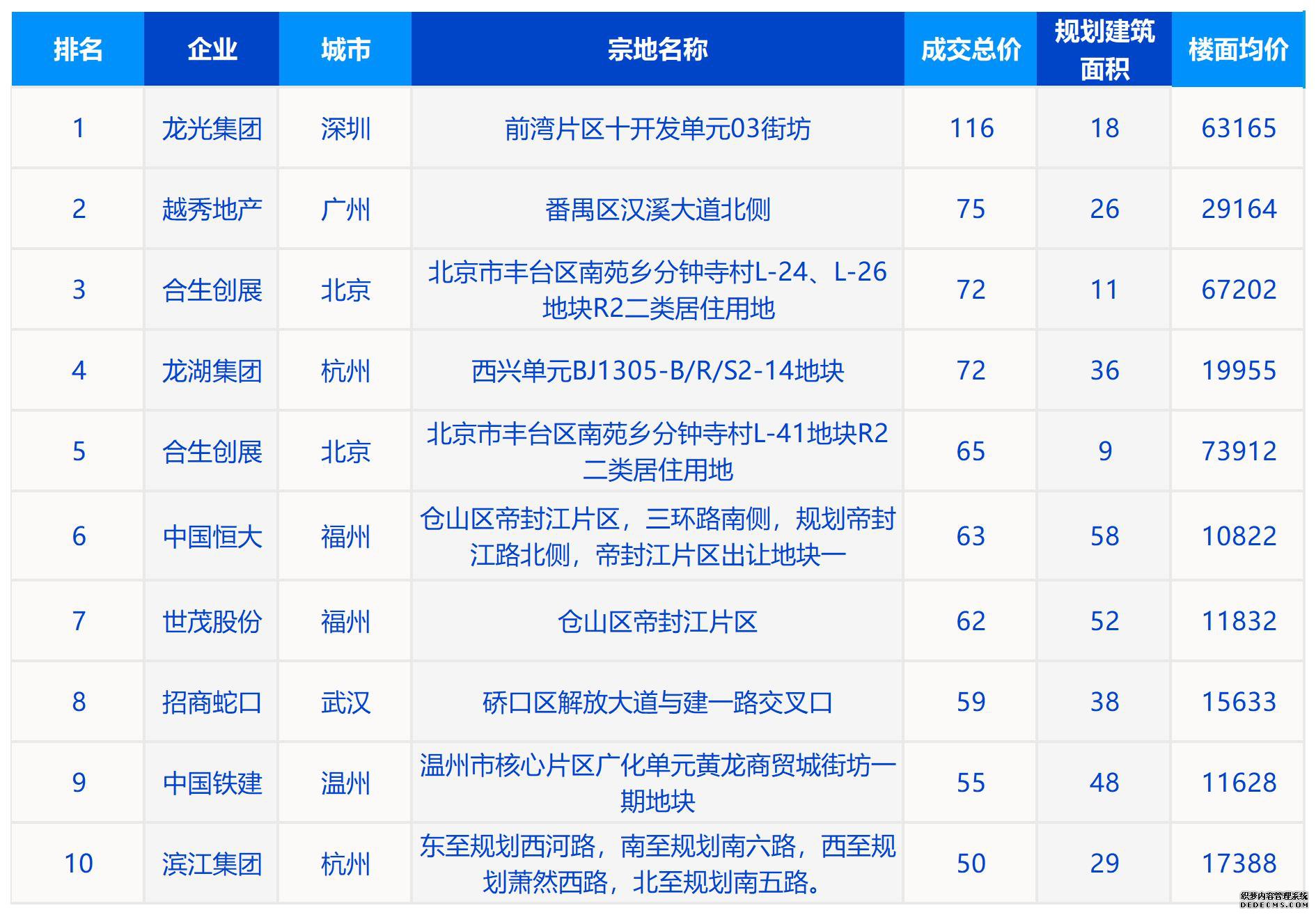Click 西兴单元BJ1305-B/R/S2-14地块 land name
The image size is (1316, 915).
(x=657, y=371)
